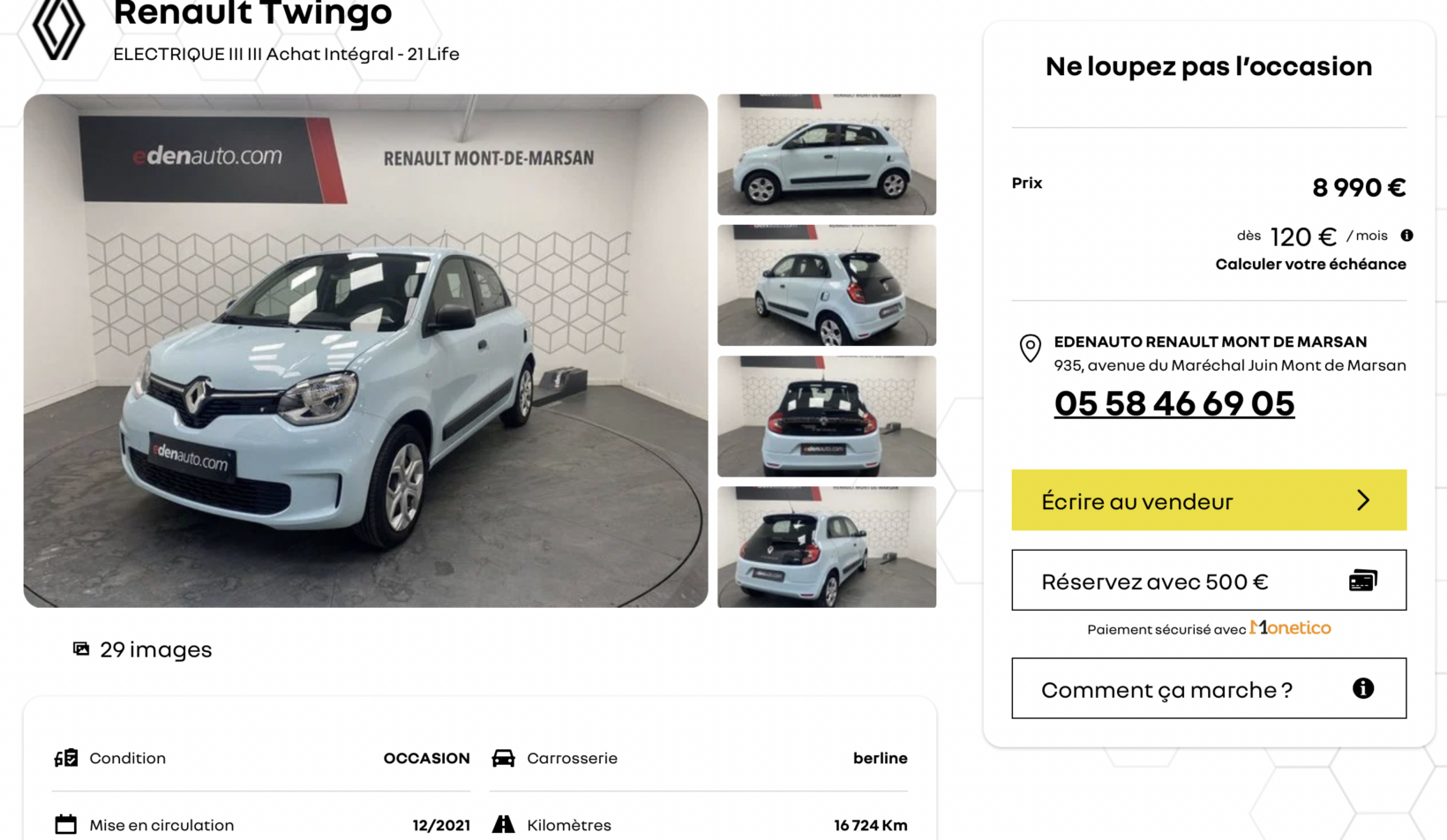1447x840 pixels.
Task: Click the Renault diamond logo
Action: [x=58, y=28]
